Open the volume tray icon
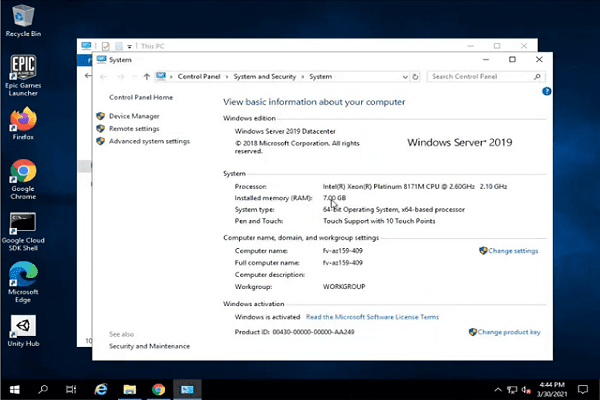600x400 pixels. tap(526, 390)
